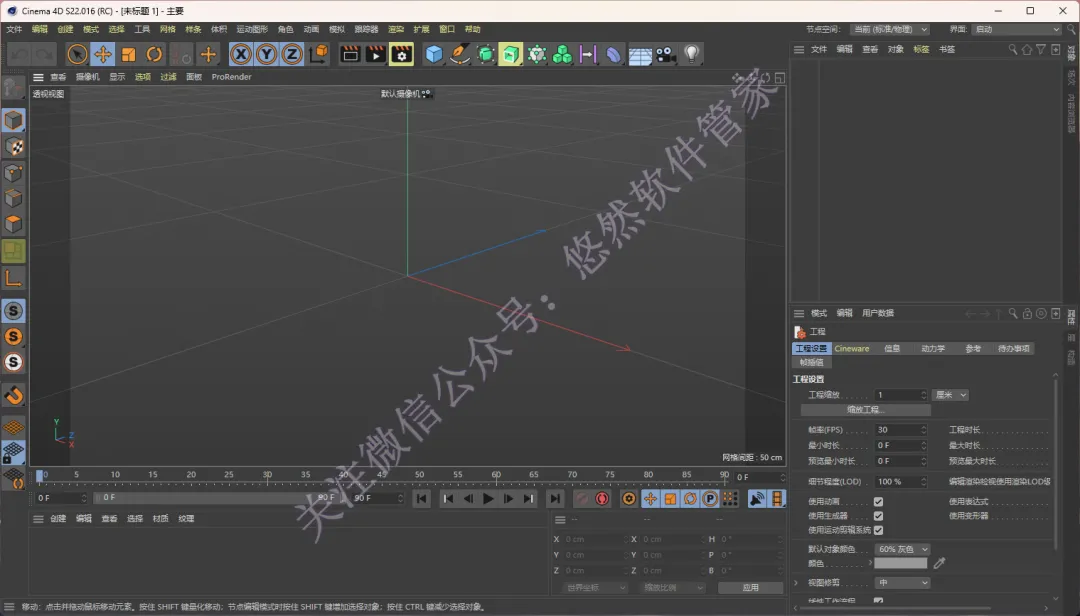Open the 节点空间 dropdown
Screen dimensions: 1080x616
(890, 29)
